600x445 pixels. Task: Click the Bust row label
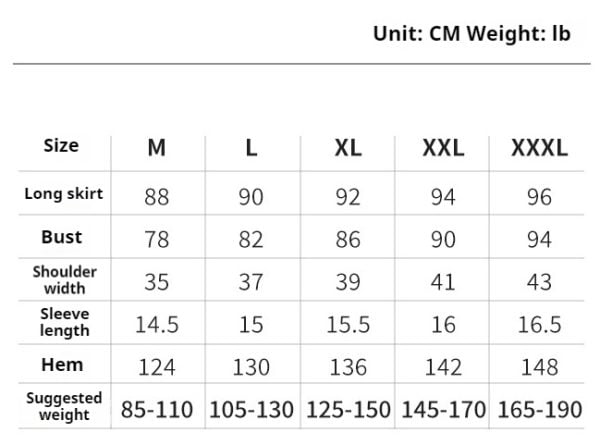(x=62, y=237)
